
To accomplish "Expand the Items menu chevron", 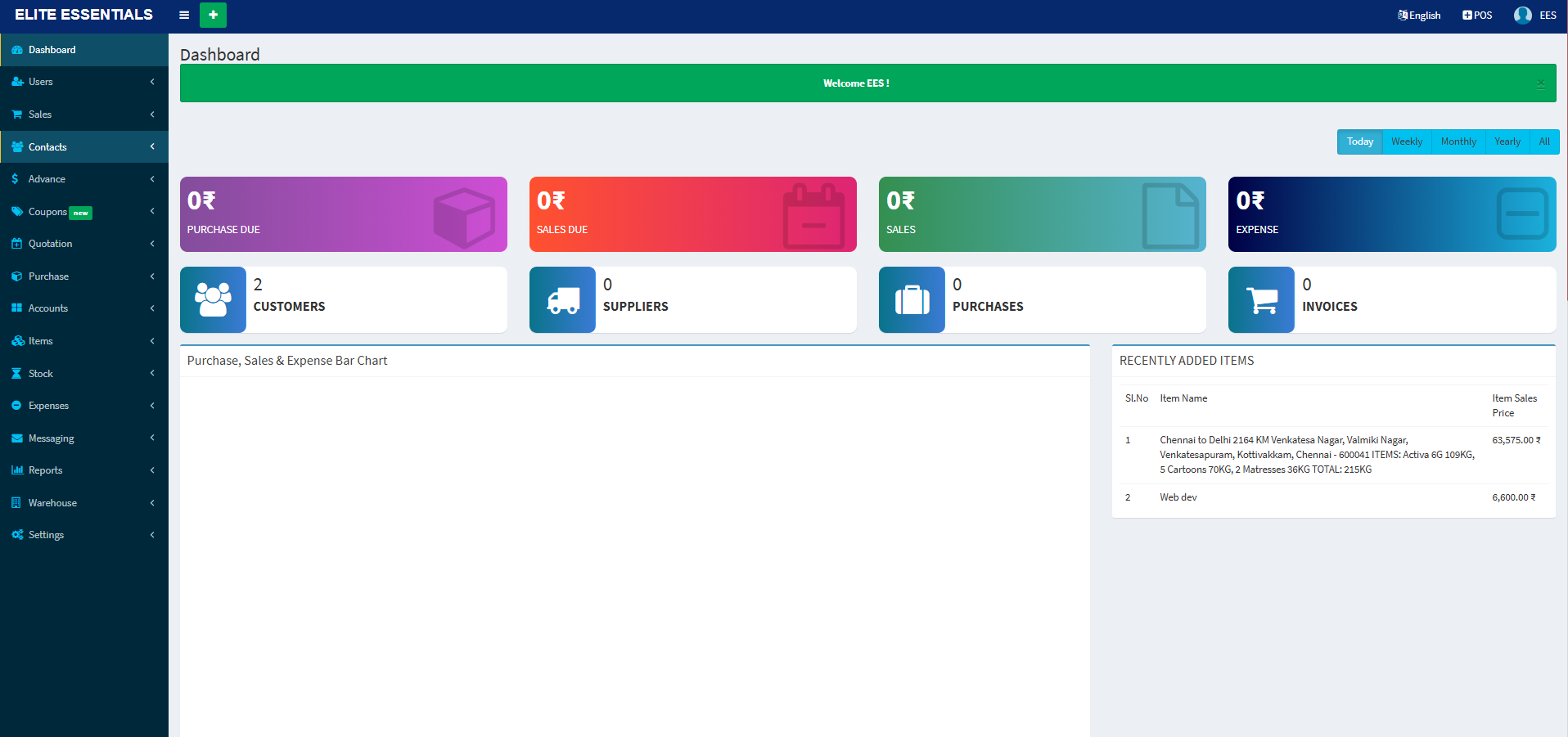I will 152,341.
